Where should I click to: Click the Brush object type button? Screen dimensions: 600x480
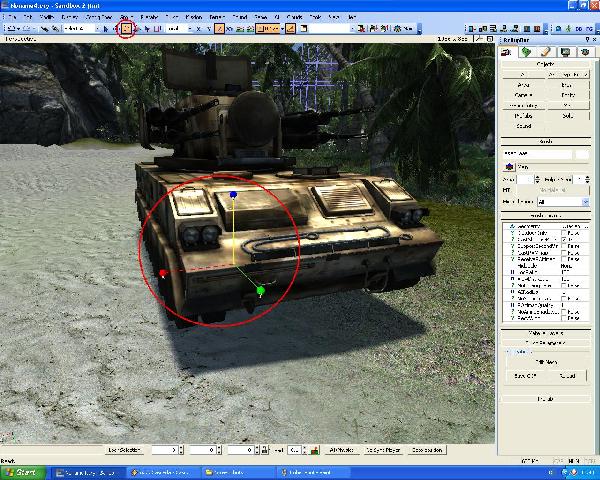coord(568,85)
